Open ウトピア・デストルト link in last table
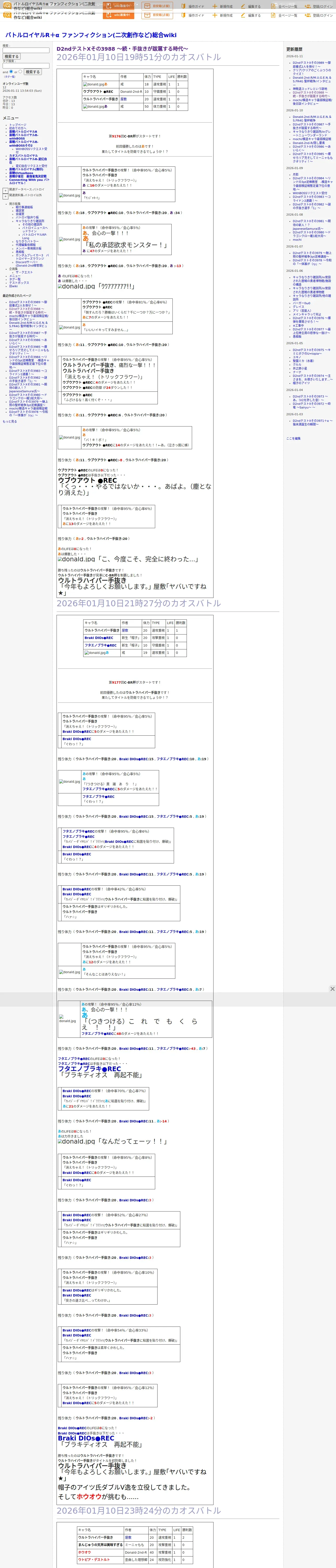 click(94, 1560)
